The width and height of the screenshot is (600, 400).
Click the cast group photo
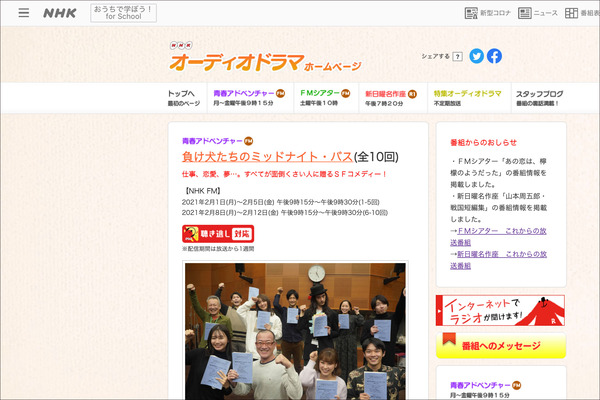[x=295, y=330]
